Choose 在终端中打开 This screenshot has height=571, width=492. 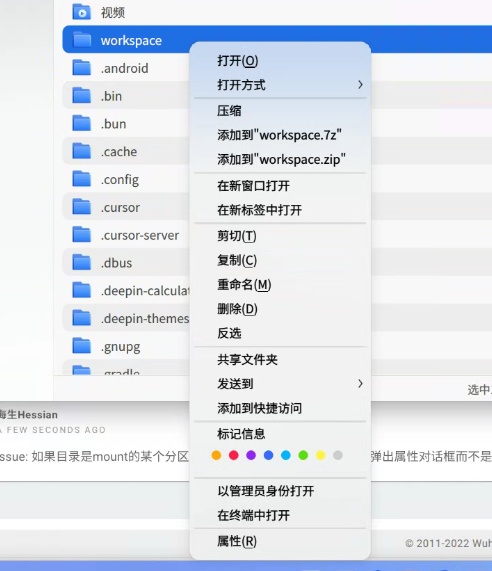pyautogui.click(x=280, y=515)
